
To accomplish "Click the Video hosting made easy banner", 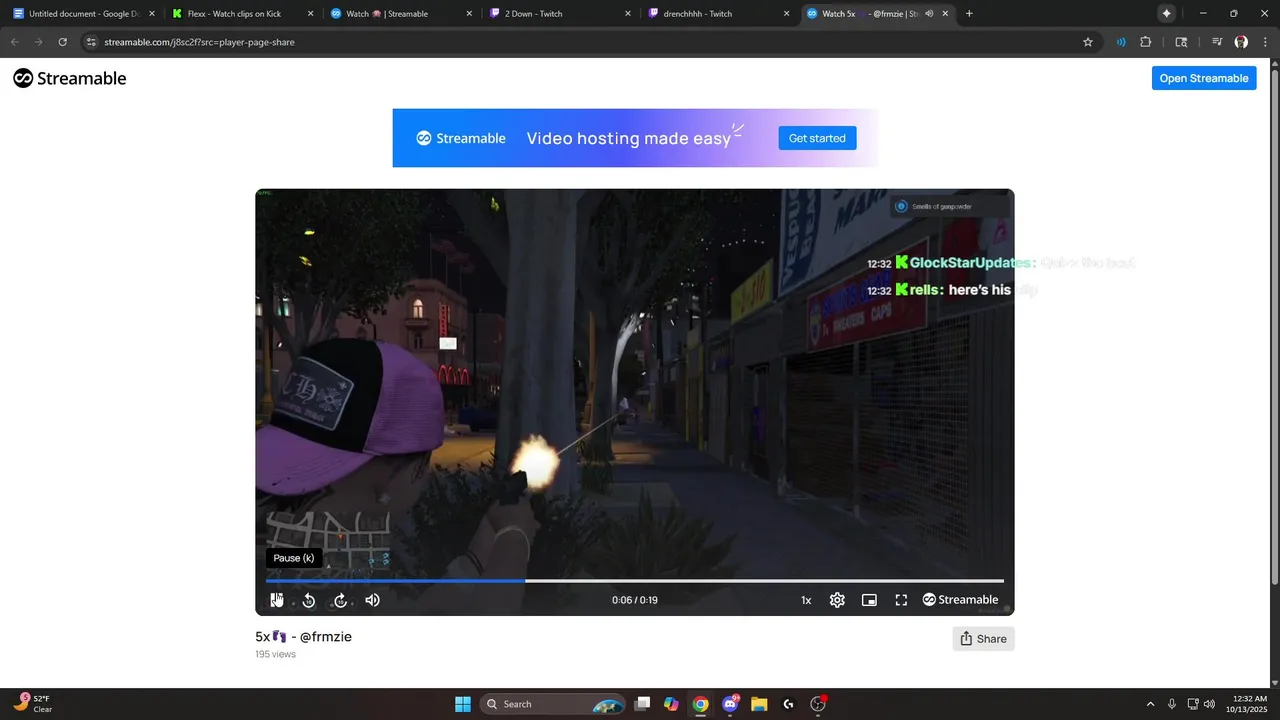I will [635, 138].
